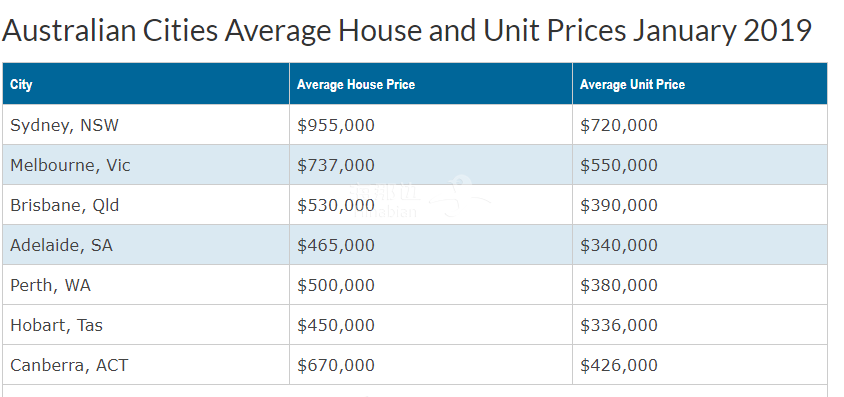The height and width of the screenshot is (397, 844).
Task: Click Hobart unit price $336,000
Action: (618, 325)
